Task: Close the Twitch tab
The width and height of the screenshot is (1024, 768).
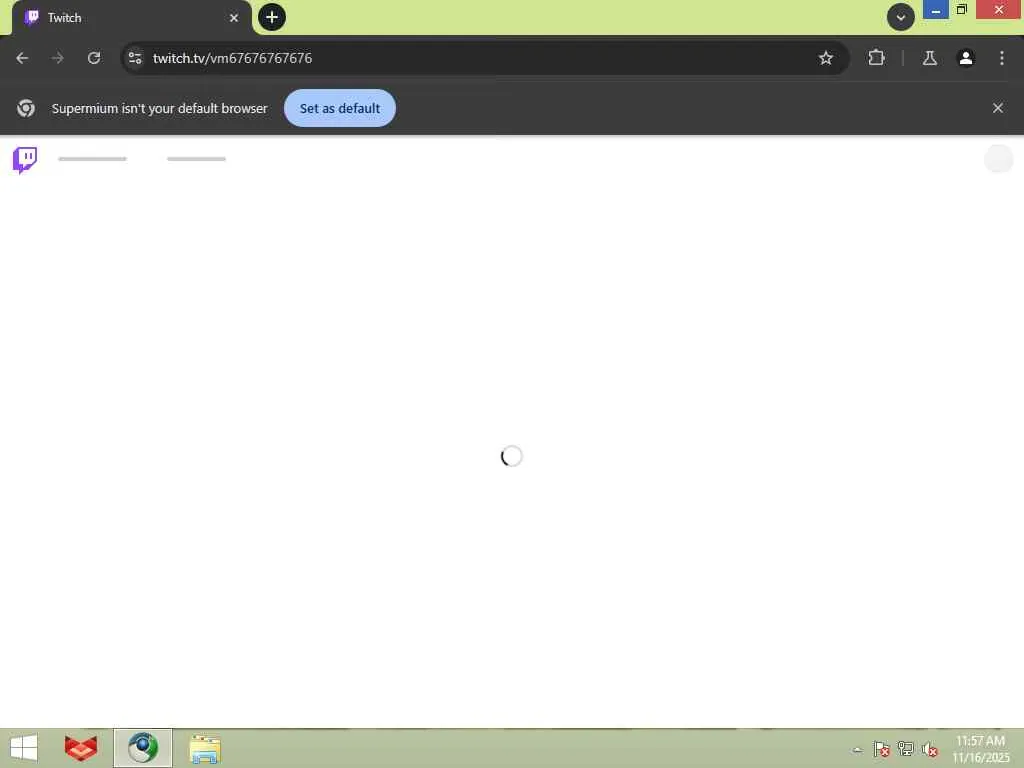Action: click(x=234, y=18)
